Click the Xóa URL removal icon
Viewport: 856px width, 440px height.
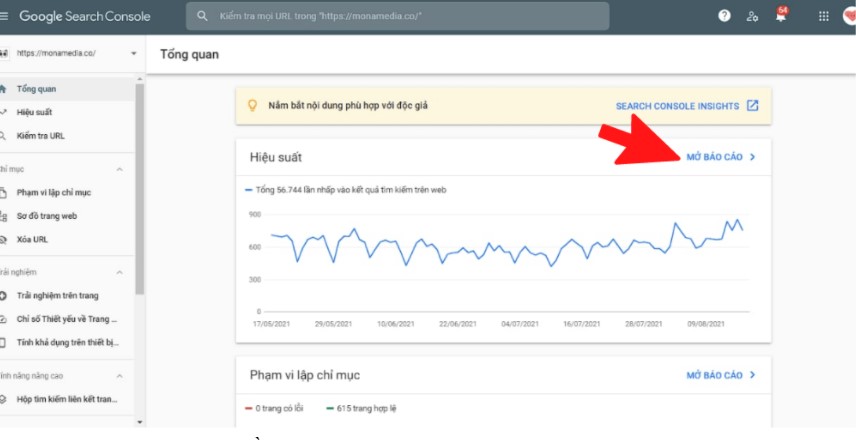pyautogui.click(x=3, y=240)
